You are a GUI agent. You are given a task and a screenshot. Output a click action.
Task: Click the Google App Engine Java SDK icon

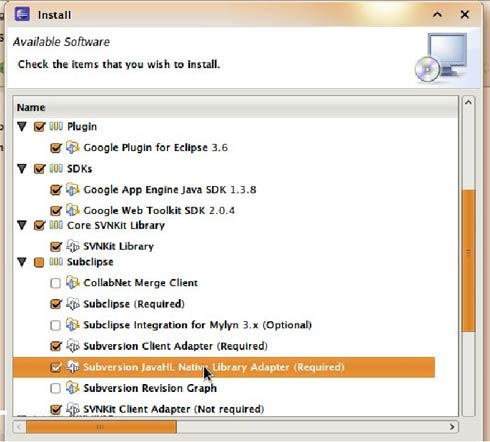point(73,189)
